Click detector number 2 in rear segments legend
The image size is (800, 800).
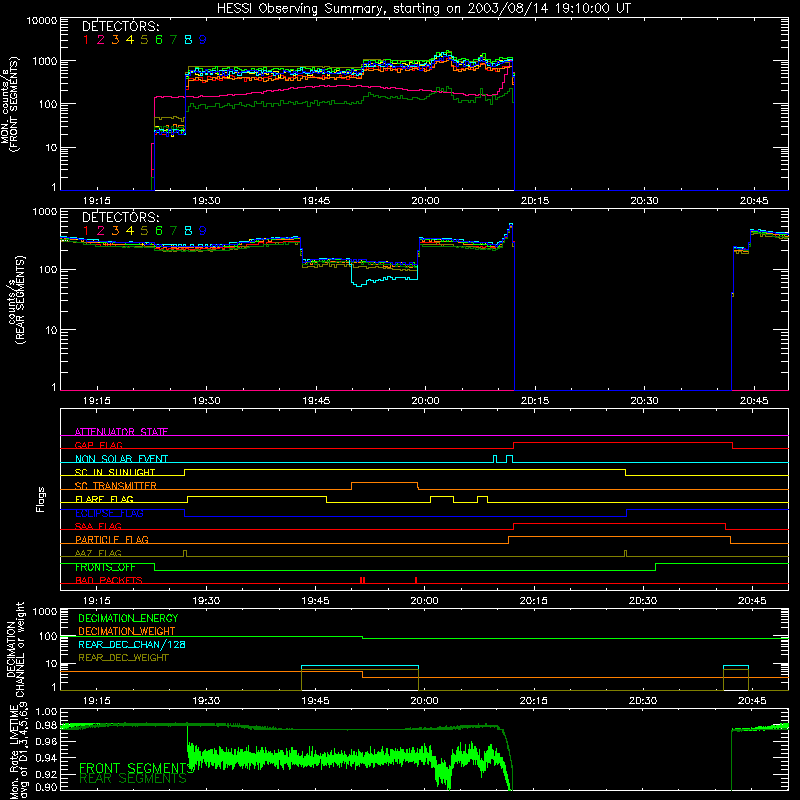point(101,231)
